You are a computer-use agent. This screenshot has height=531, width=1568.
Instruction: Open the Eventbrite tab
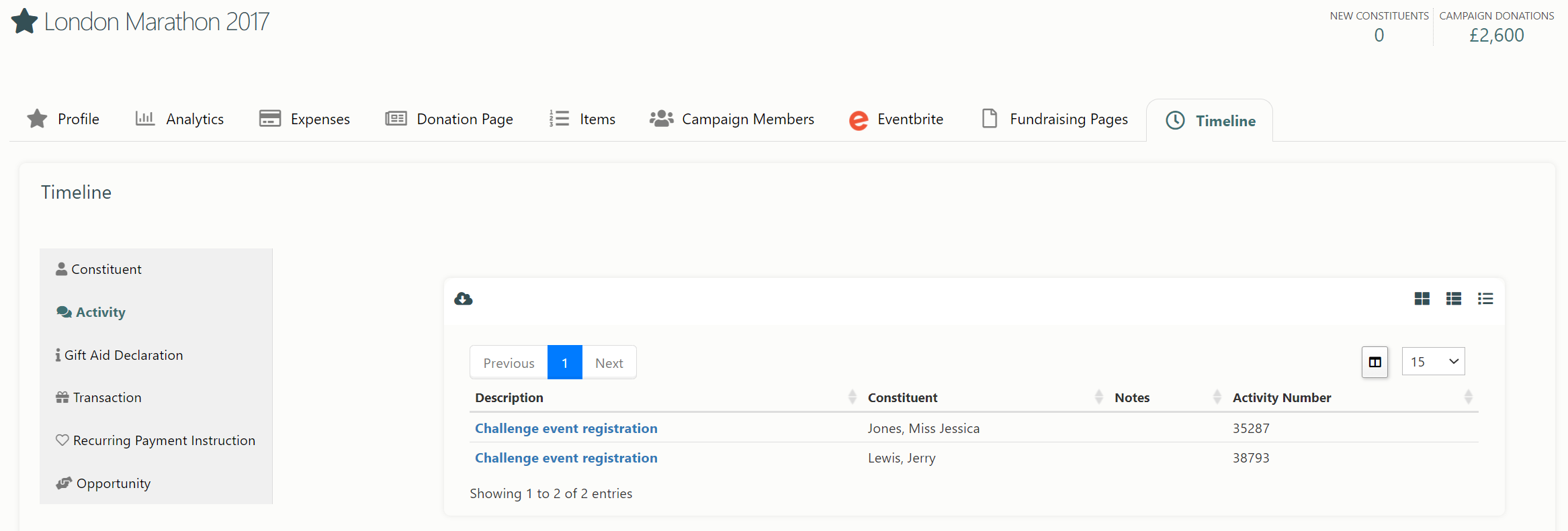[896, 119]
